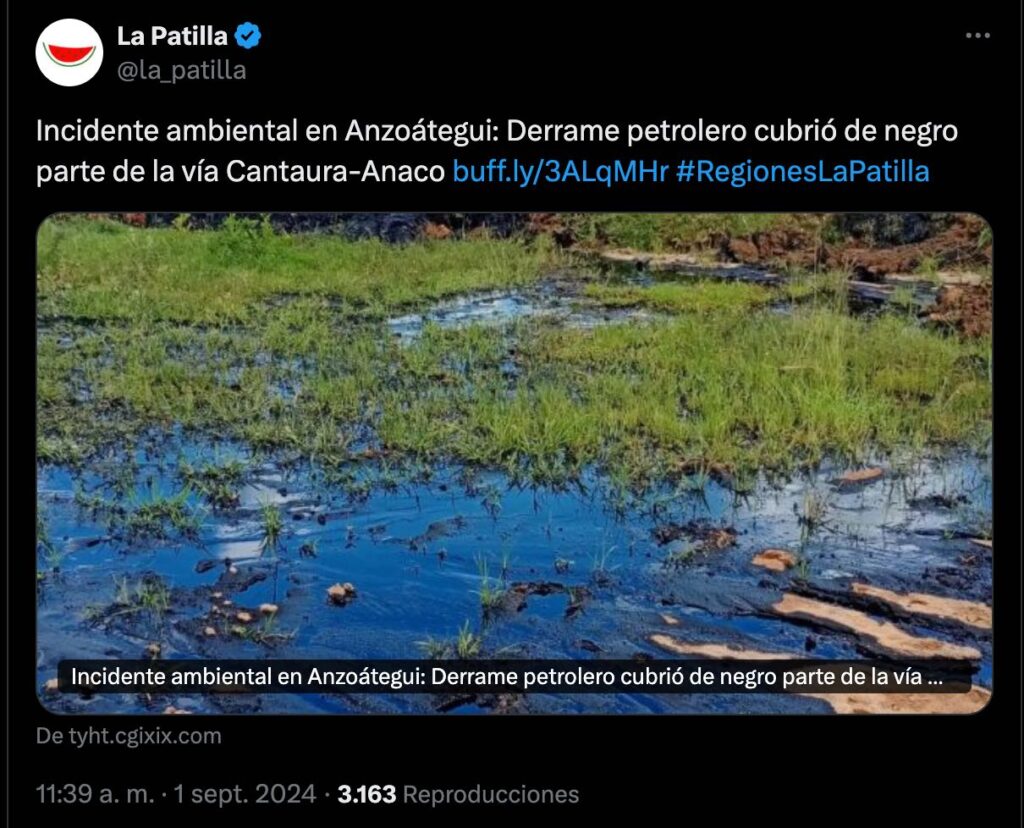
Task: Click the La Patilla watermelon avatar
Action: coord(69,52)
